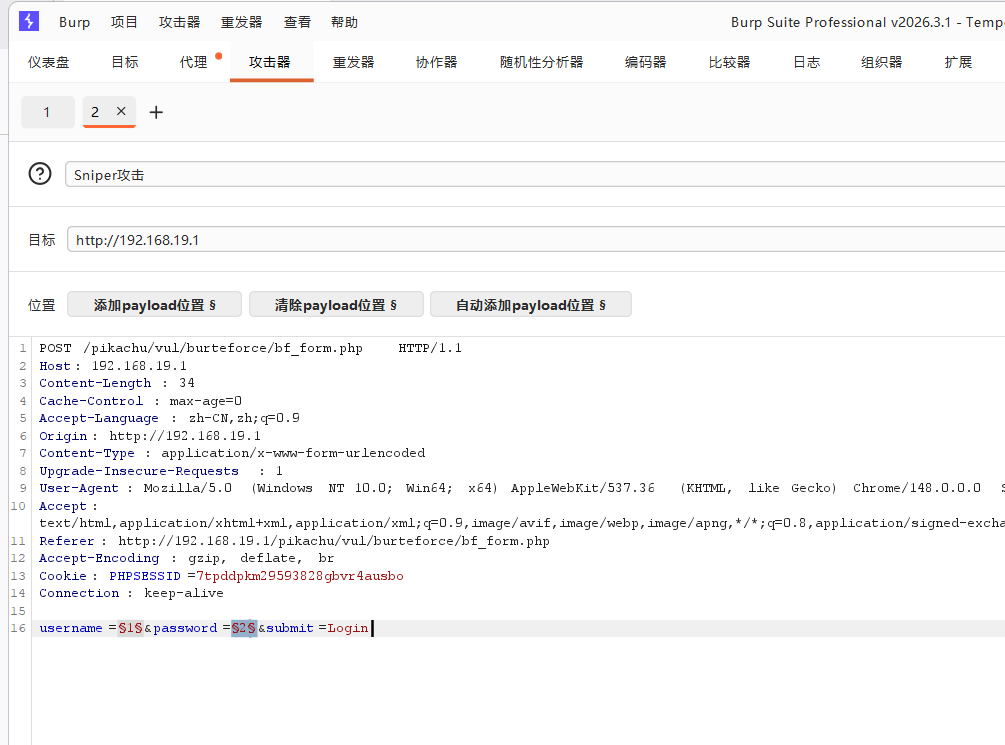The image size is (1005, 745).
Task: Click the Cache-Control header line
Action: coord(140,401)
